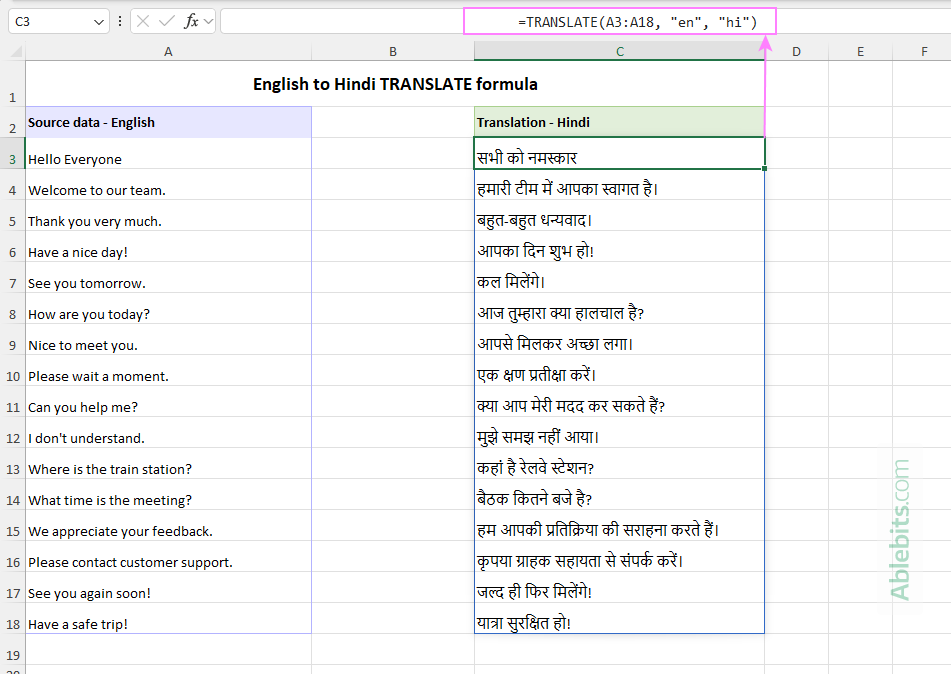Click Hindi cell 'आपका दिन शुभ हो!'
The height and width of the screenshot is (674, 951).
point(619,246)
